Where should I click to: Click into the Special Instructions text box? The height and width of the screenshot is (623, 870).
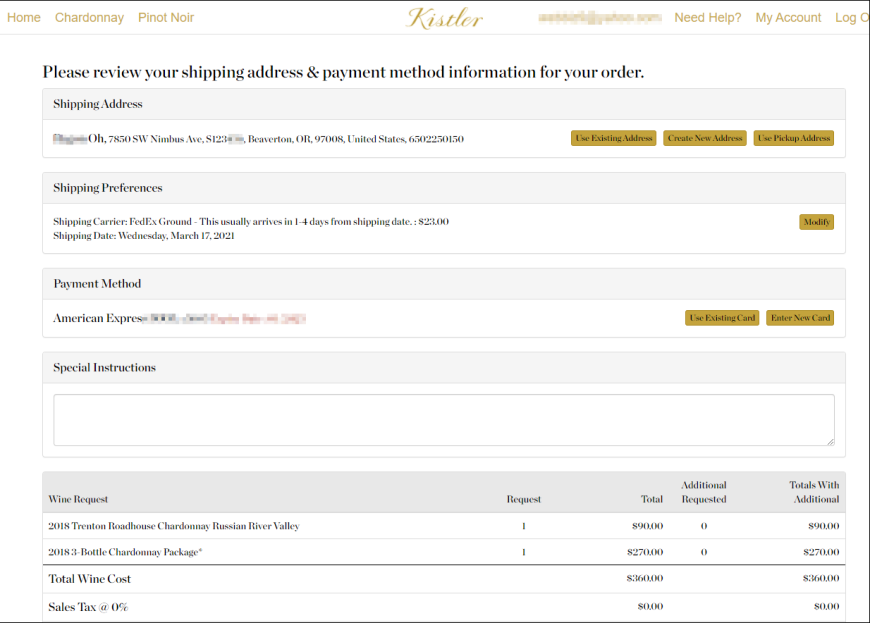444,420
